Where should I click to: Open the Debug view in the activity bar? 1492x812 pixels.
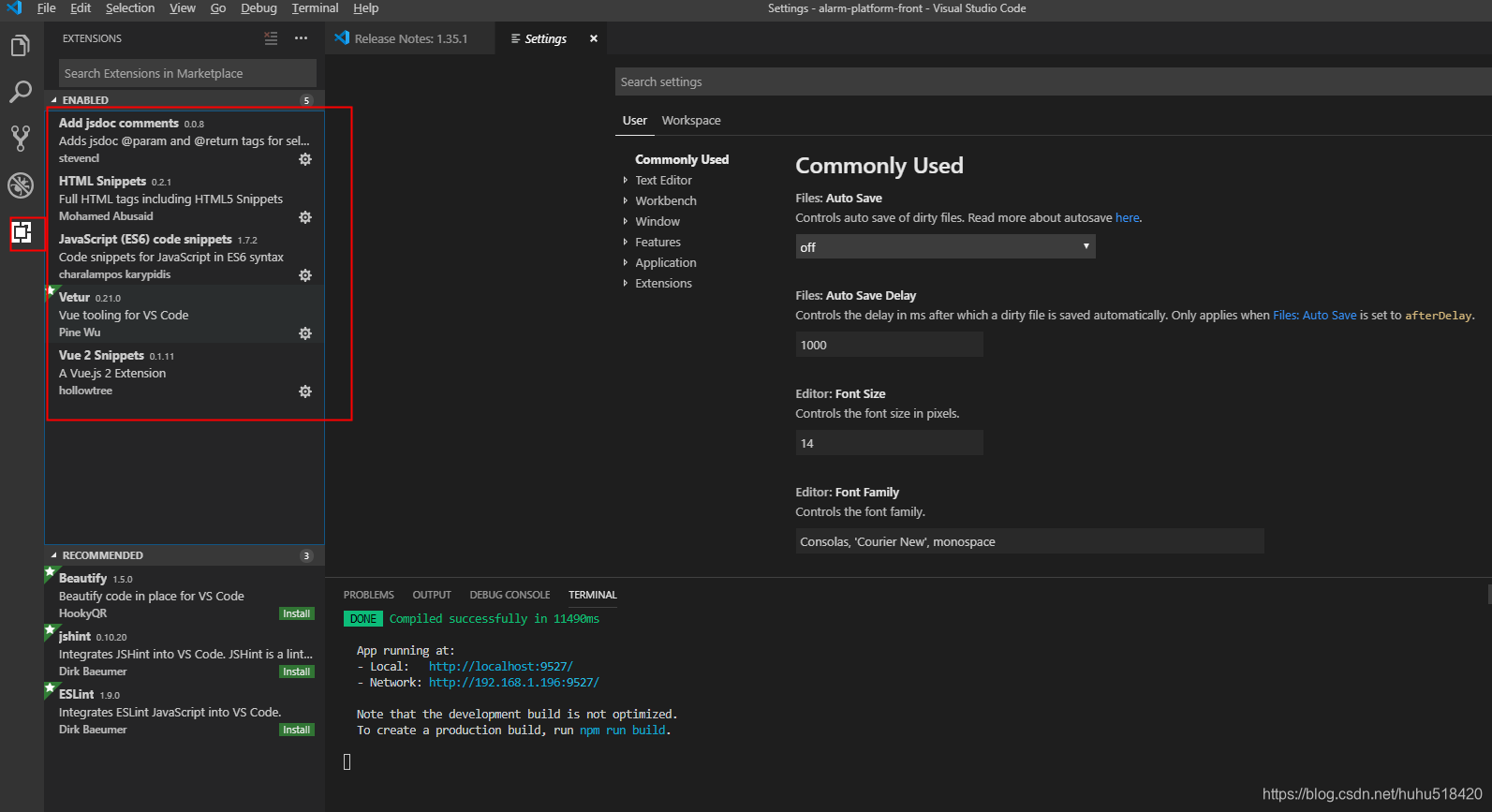pyautogui.click(x=21, y=185)
